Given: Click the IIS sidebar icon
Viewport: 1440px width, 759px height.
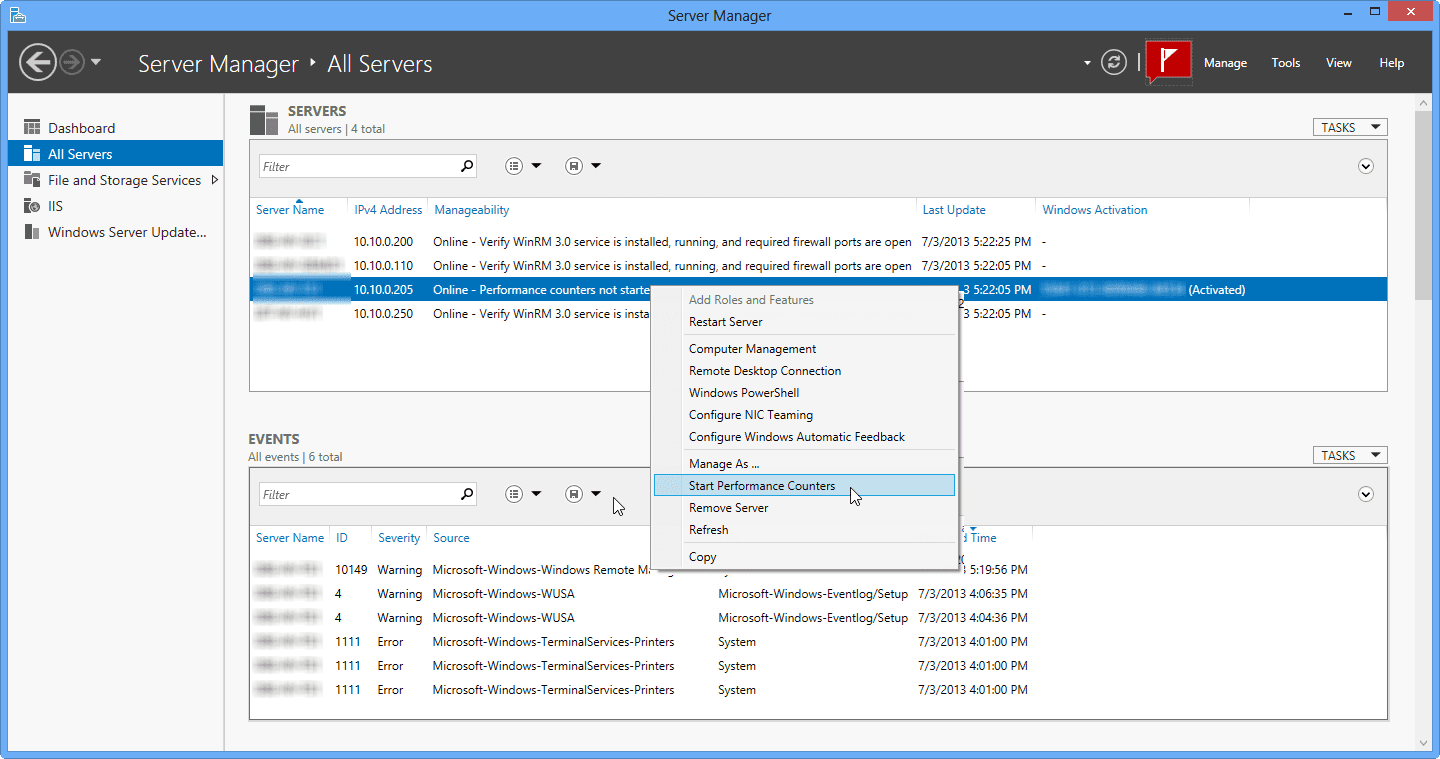Looking at the screenshot, I should click(30, 206).
